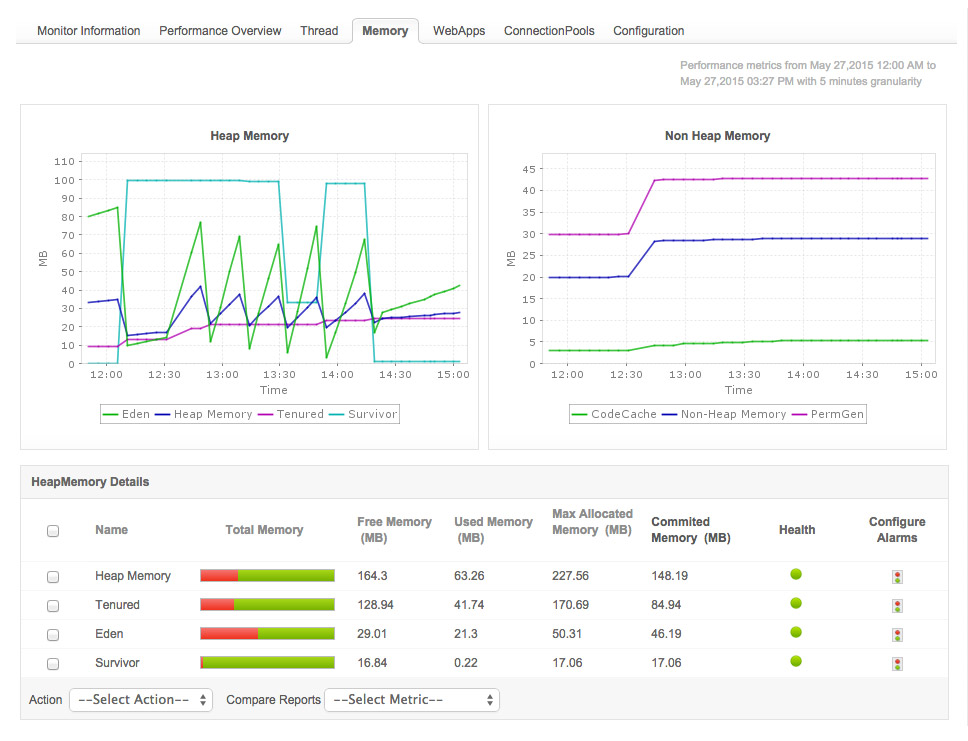Open alarm configuration icon for Tenured
This screenshot has height=741, width=968.
click(x=897, y=606)
